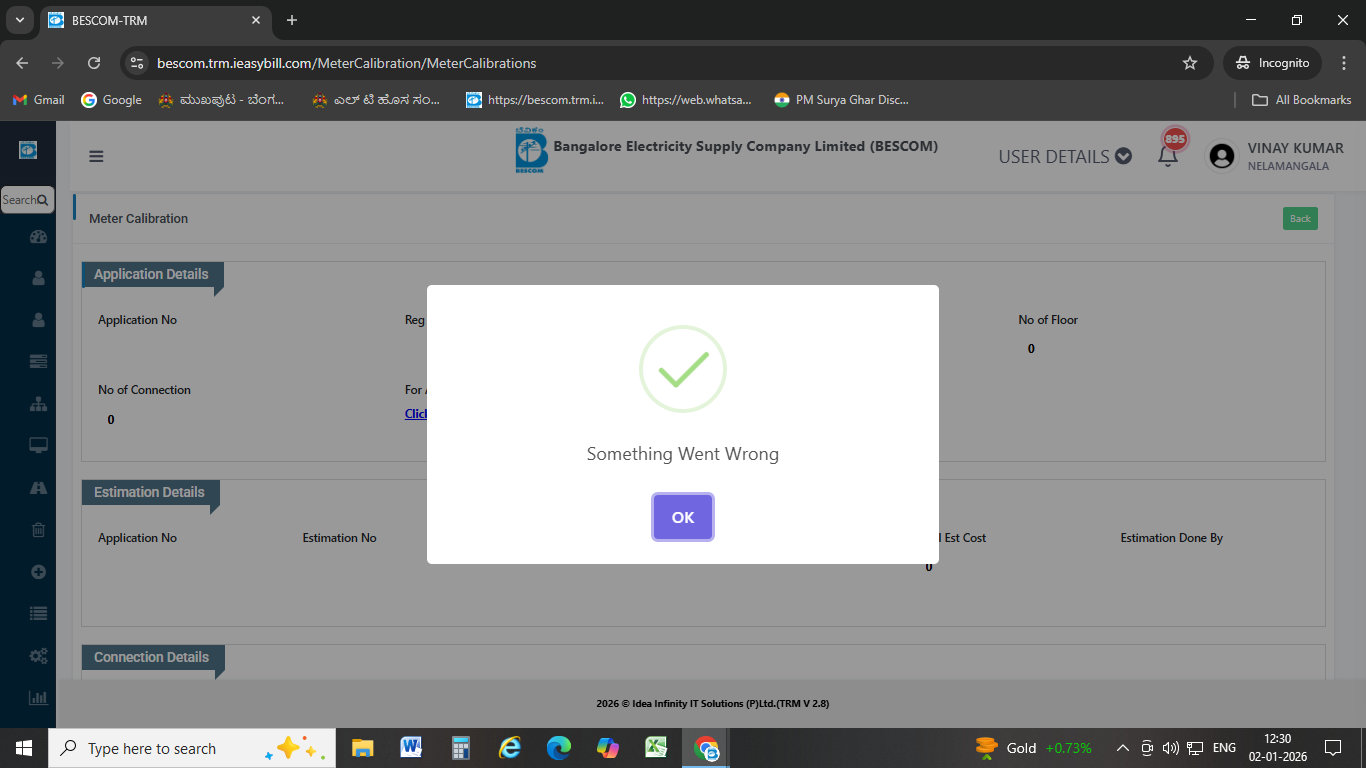The image size is (1366, 768).
Task: Reload the current page
Action: click(94, 63)
